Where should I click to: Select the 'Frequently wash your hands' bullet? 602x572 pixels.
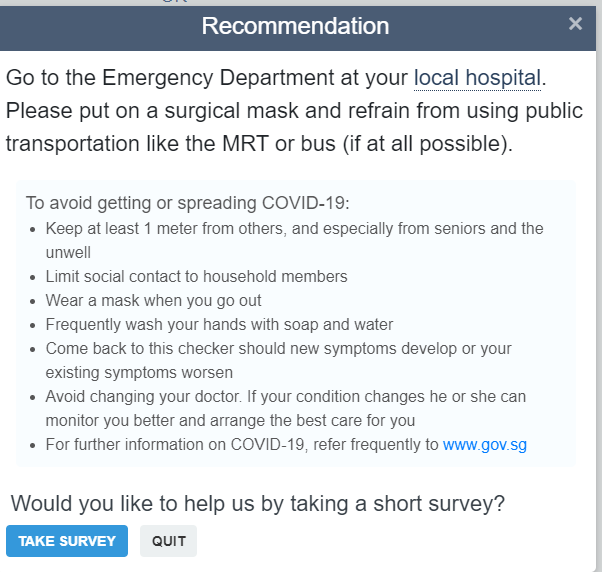[219, 325]
